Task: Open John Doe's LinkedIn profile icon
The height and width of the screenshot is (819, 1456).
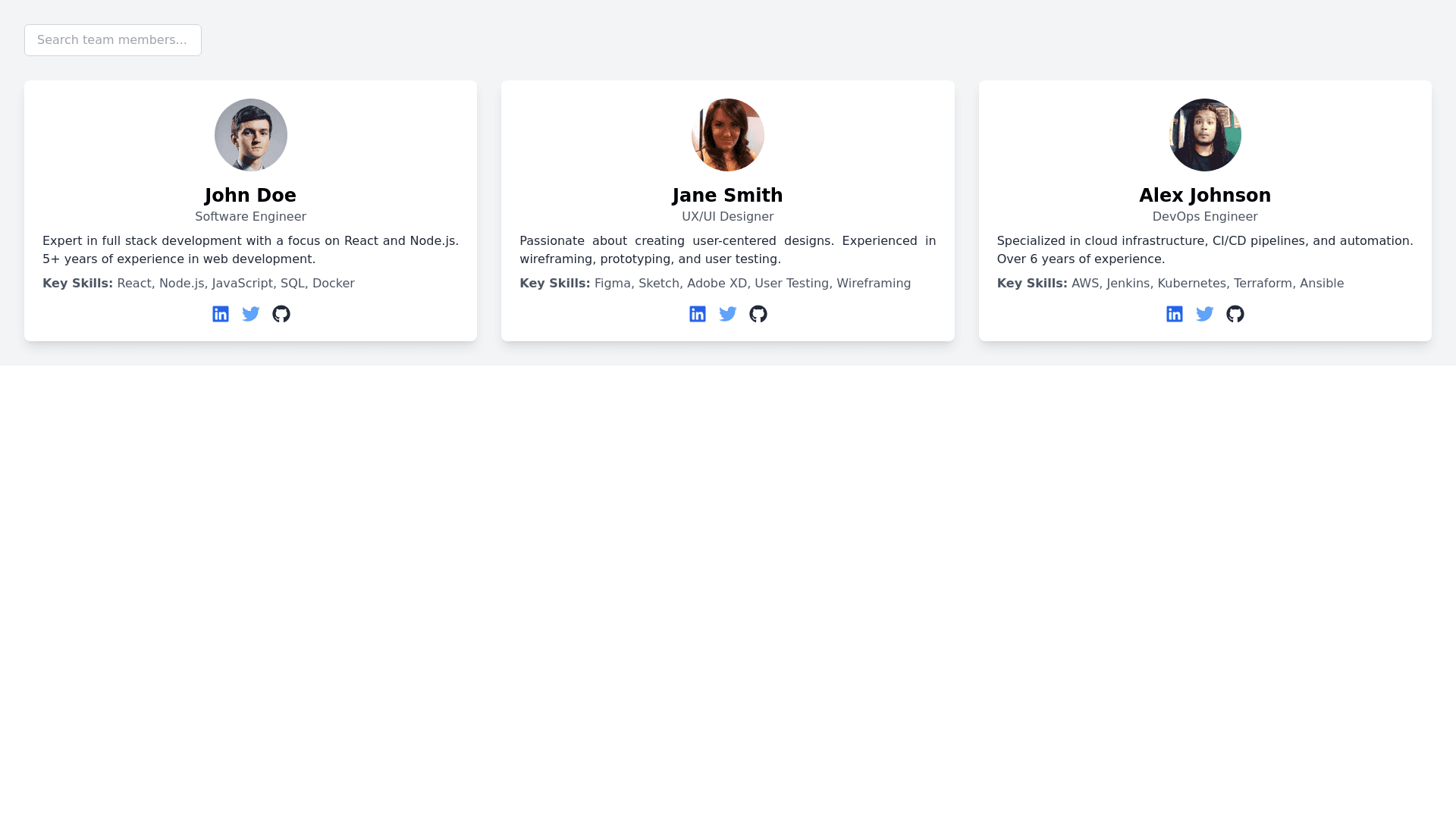Action: 221,314
